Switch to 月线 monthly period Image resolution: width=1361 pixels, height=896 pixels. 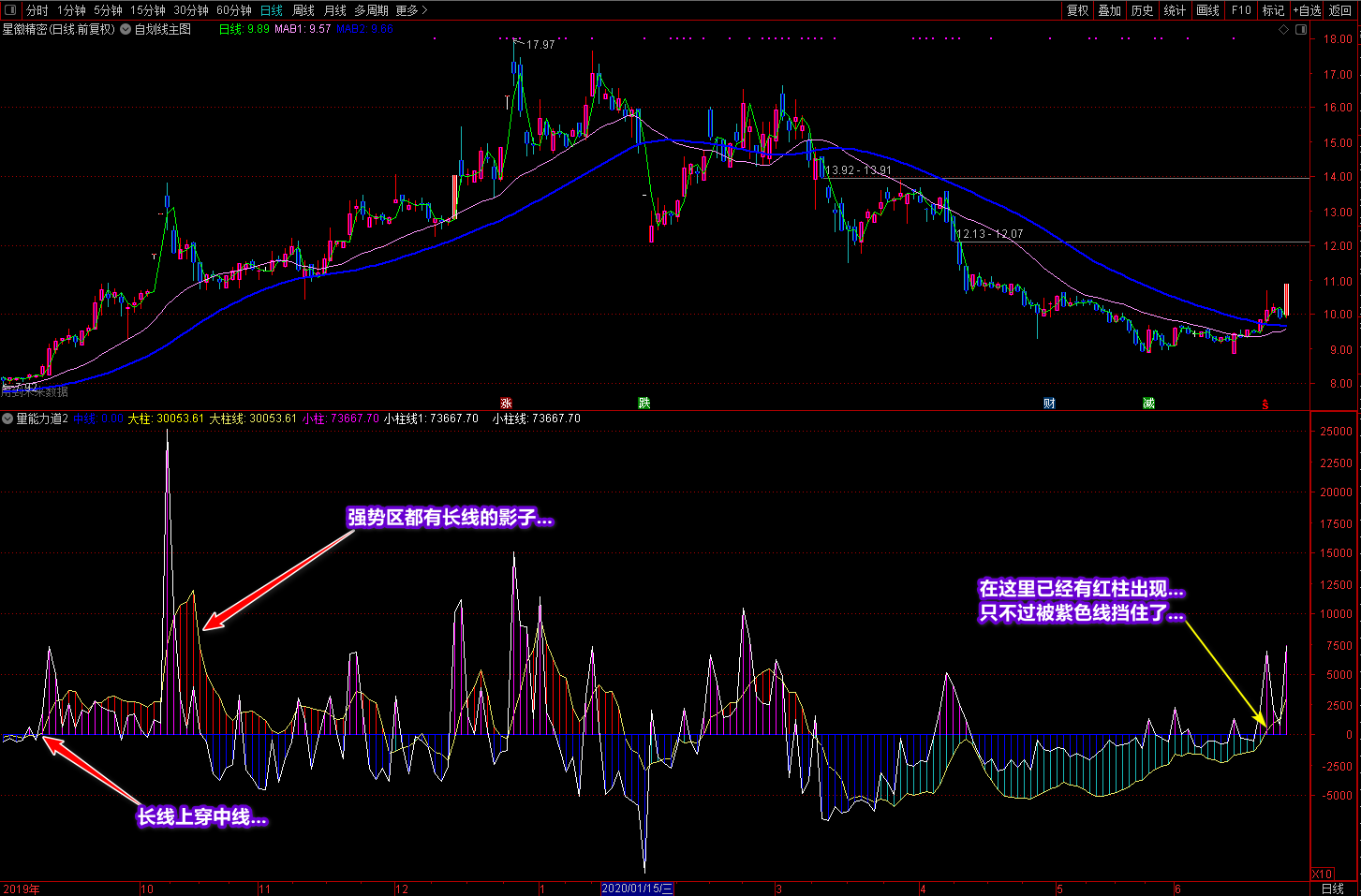pyautogui.click(x=334, y=10)
